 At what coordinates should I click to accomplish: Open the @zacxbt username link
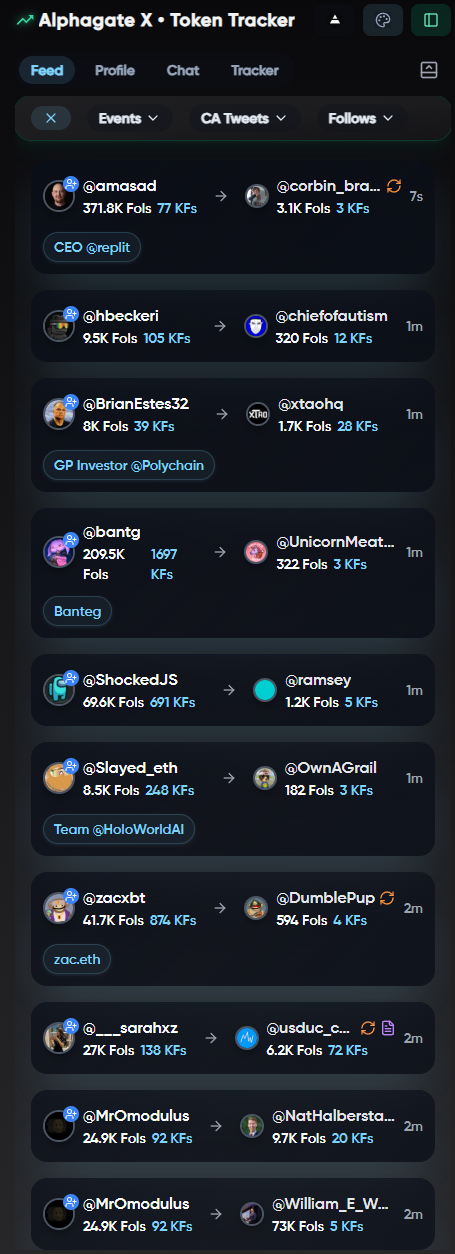(x=116, y=897)
